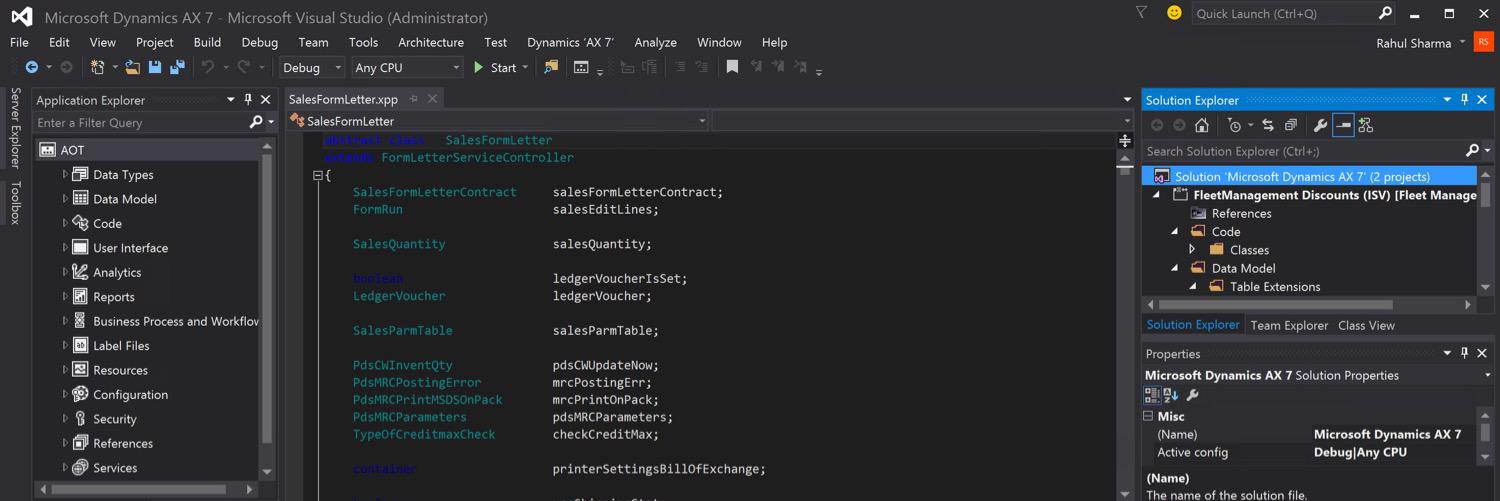The image size is (1500, 501).
Task: Open the Server Explorer side tab
Action: 15,128
